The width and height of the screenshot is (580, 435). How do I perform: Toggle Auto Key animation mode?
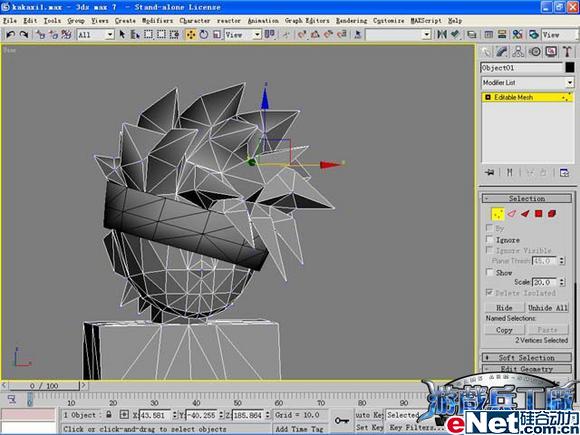pyautogui.click(x=369, y=415)
